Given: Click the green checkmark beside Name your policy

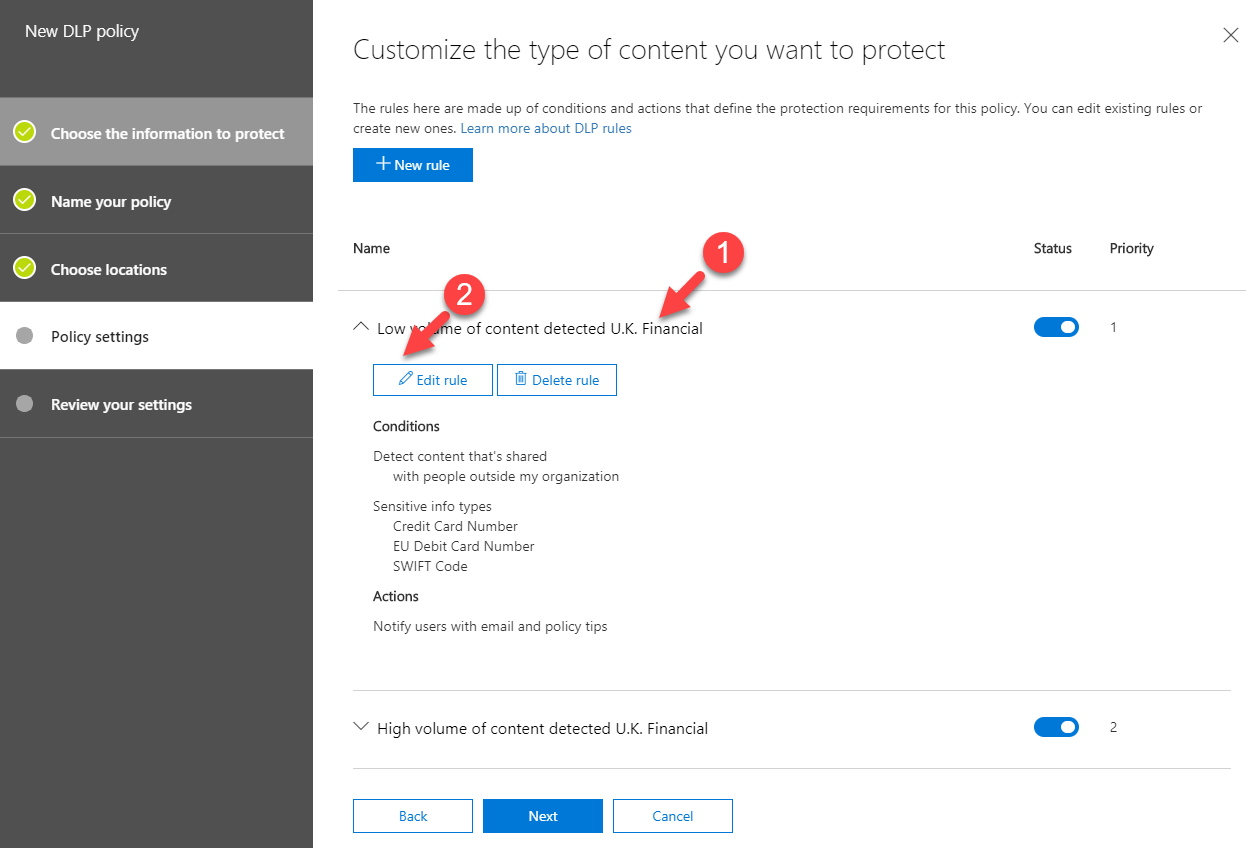Looking at the screenshot, I should pyautogui.click(x=25, y=200).
